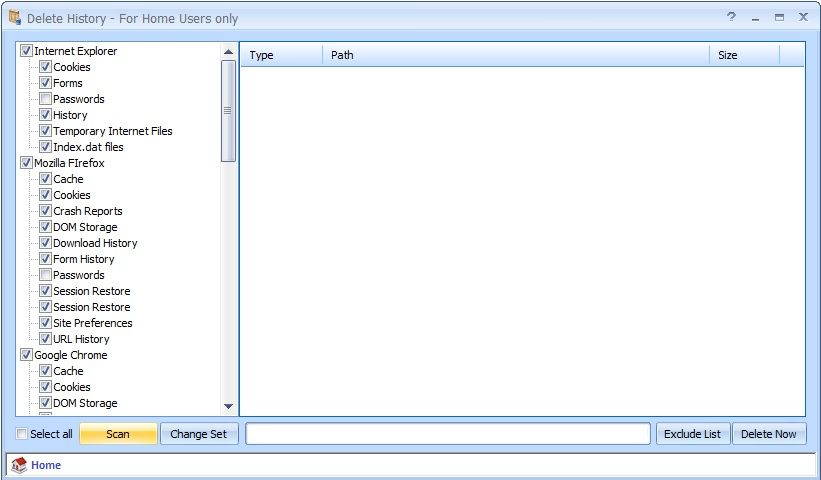Click the Delete Now button

click(768, 434)
